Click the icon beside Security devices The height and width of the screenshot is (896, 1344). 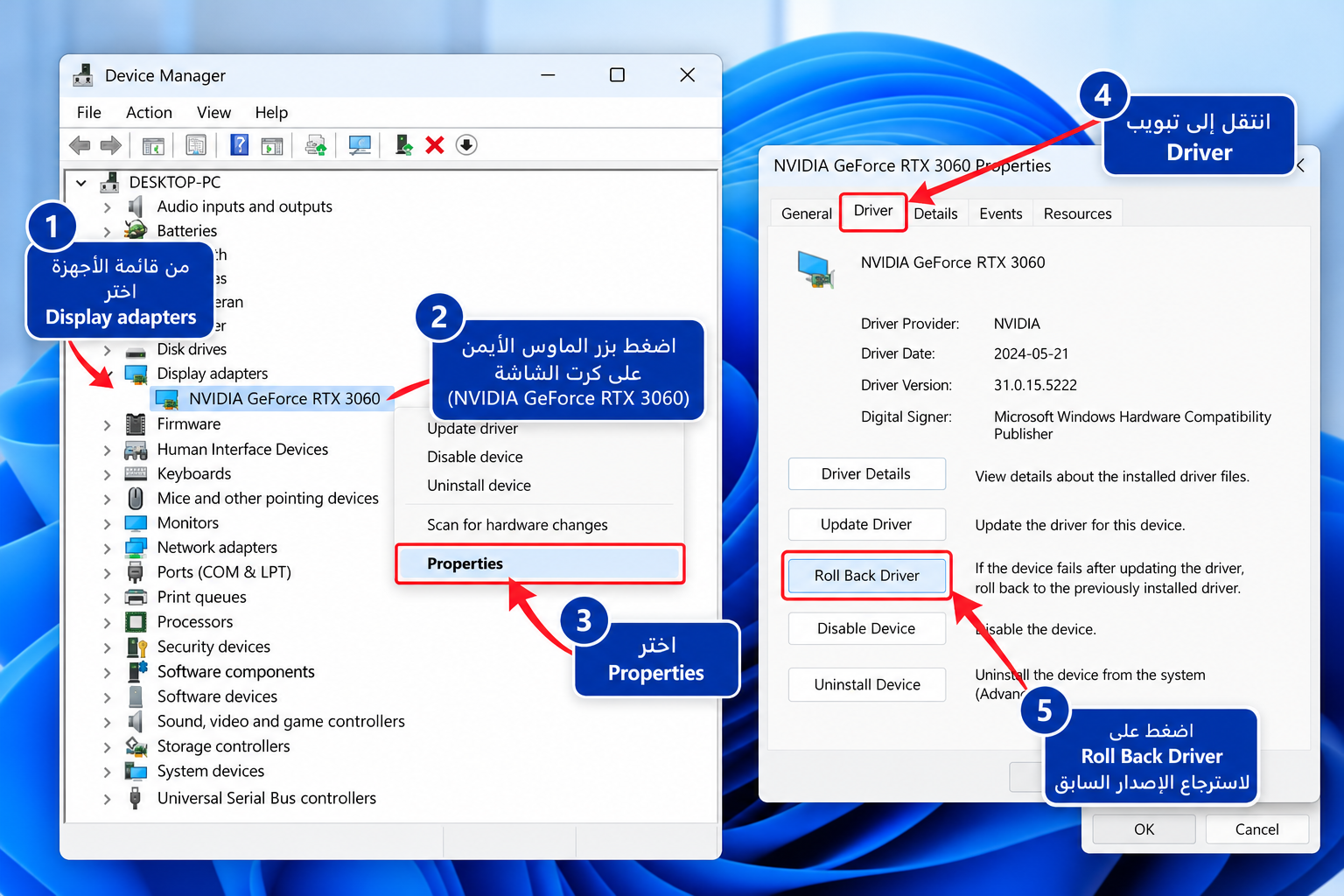pyautogui.click(x=136, y=647)
